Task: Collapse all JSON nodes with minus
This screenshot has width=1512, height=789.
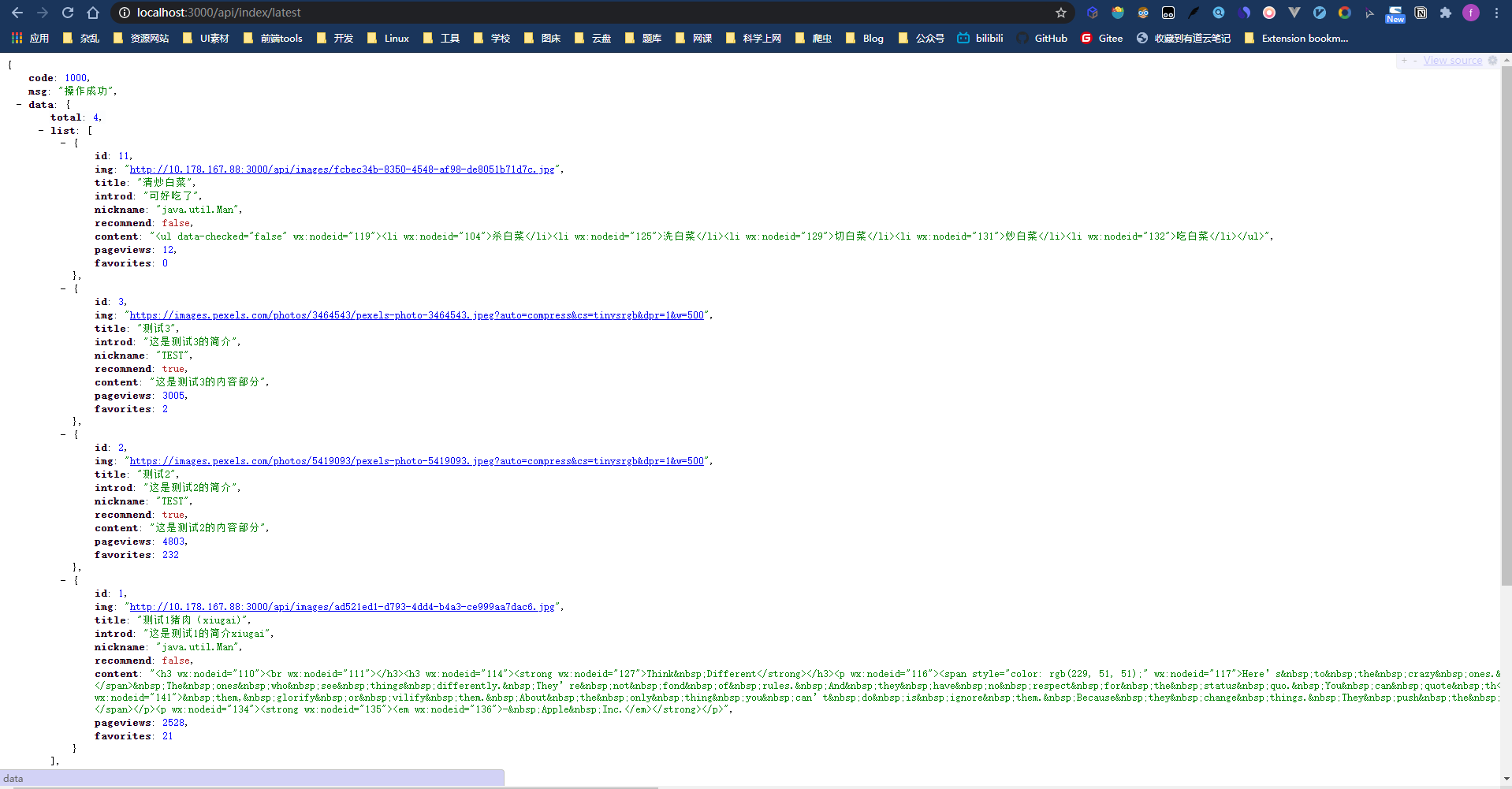Action: [x=1415, y=61]
